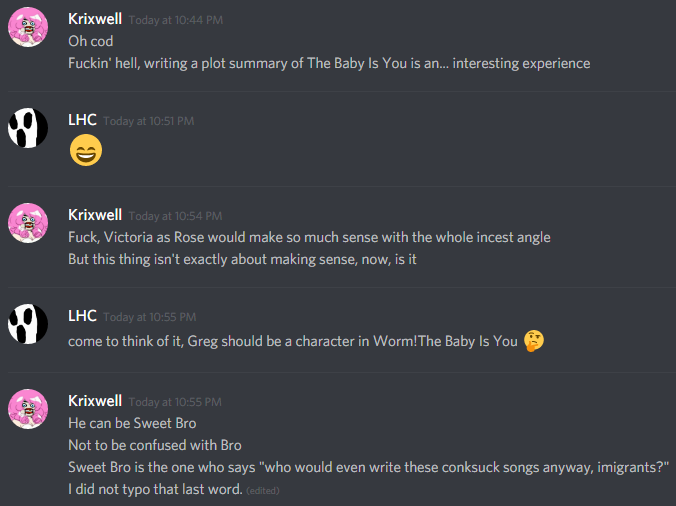Click the 'Today at 10:51 PM' timestamp
The image size is (676, 506).
148,121
